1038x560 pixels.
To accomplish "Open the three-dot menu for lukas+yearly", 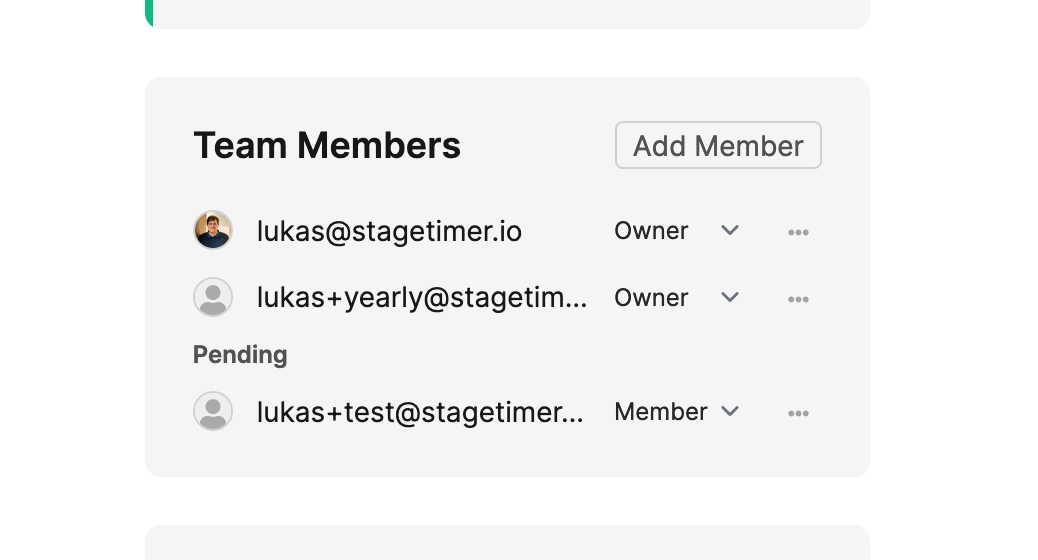I will point(798,299).
